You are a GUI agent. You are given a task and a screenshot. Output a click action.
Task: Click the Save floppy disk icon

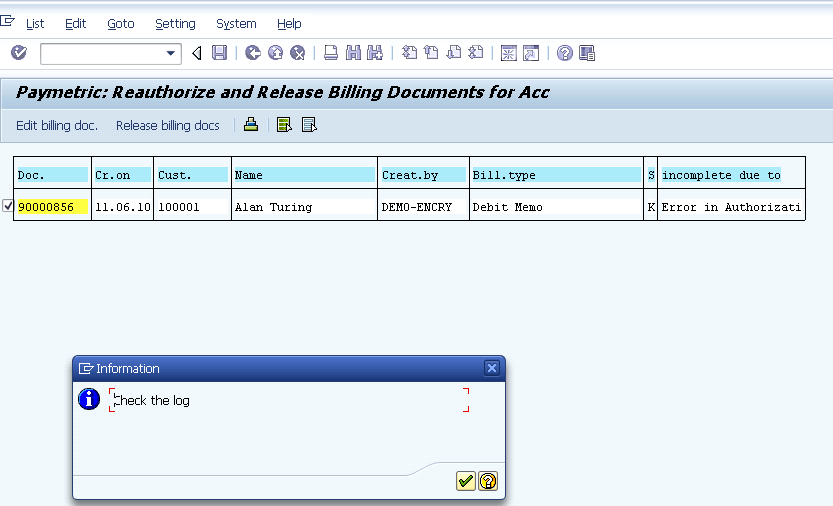219,53
